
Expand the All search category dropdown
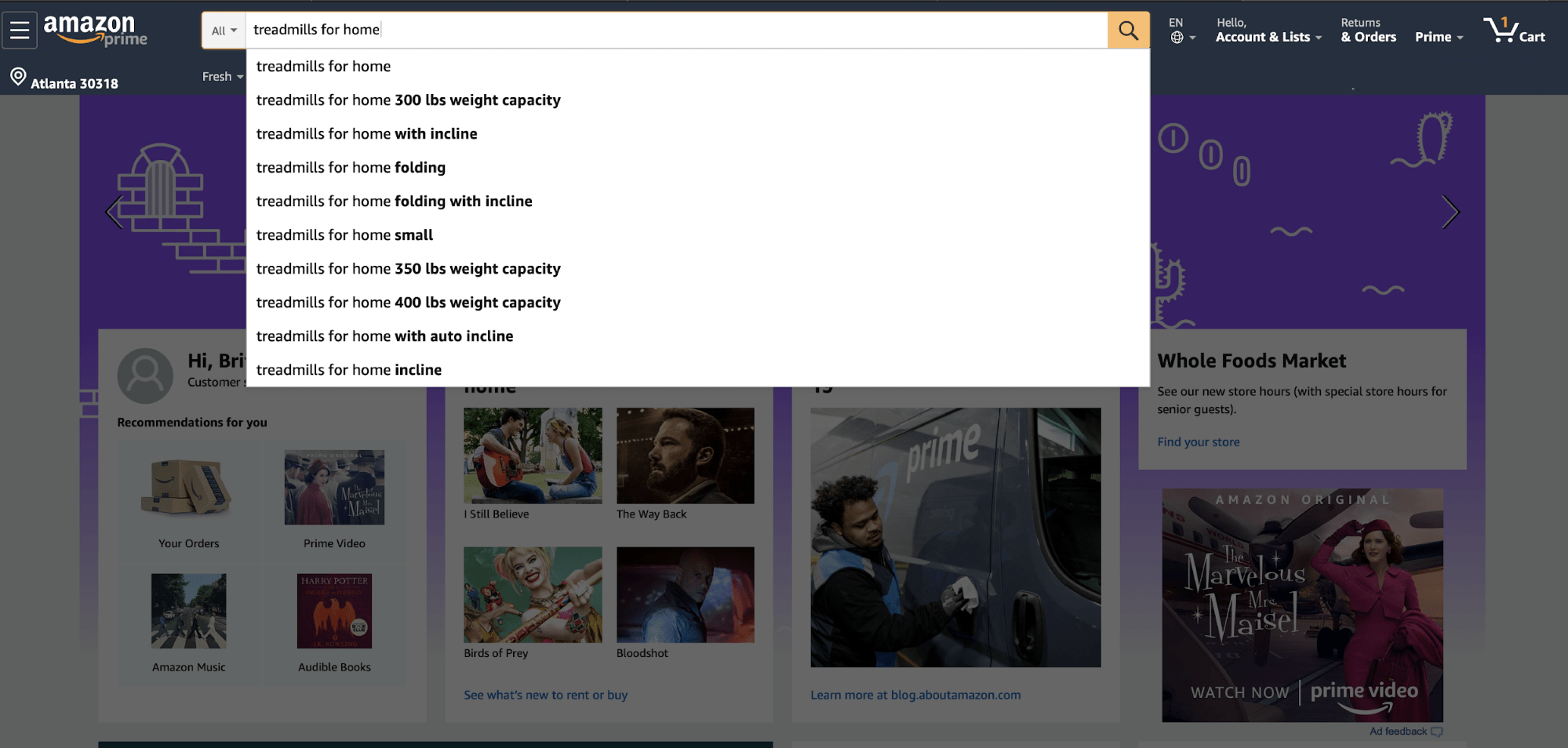tap(224, 31)
